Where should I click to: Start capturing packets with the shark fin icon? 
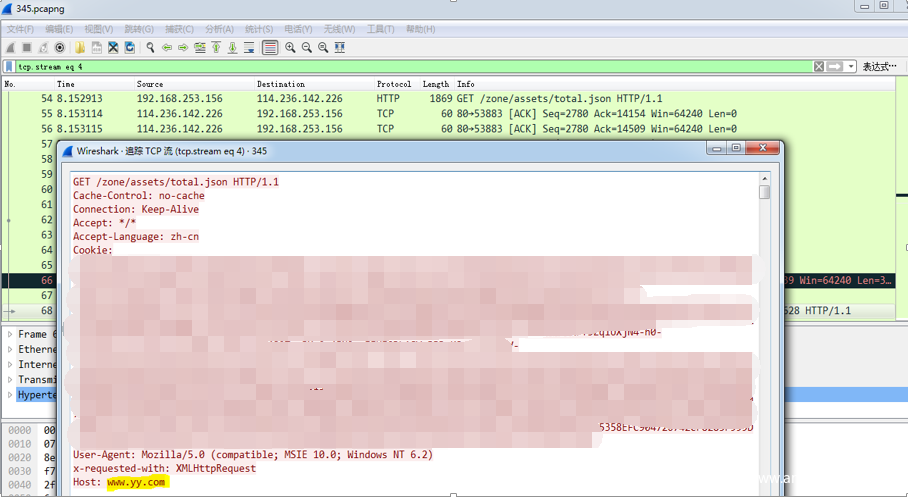click(10, 47)
